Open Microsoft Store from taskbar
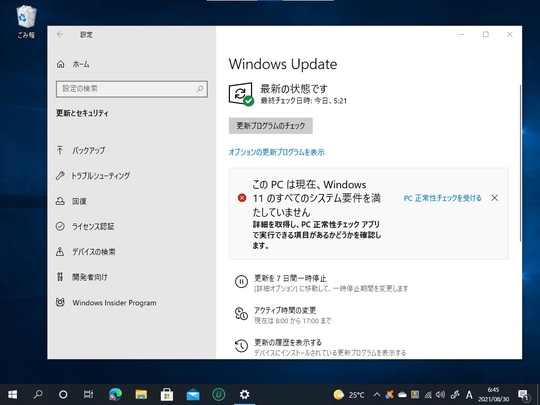540x405 pixels. 167,394
